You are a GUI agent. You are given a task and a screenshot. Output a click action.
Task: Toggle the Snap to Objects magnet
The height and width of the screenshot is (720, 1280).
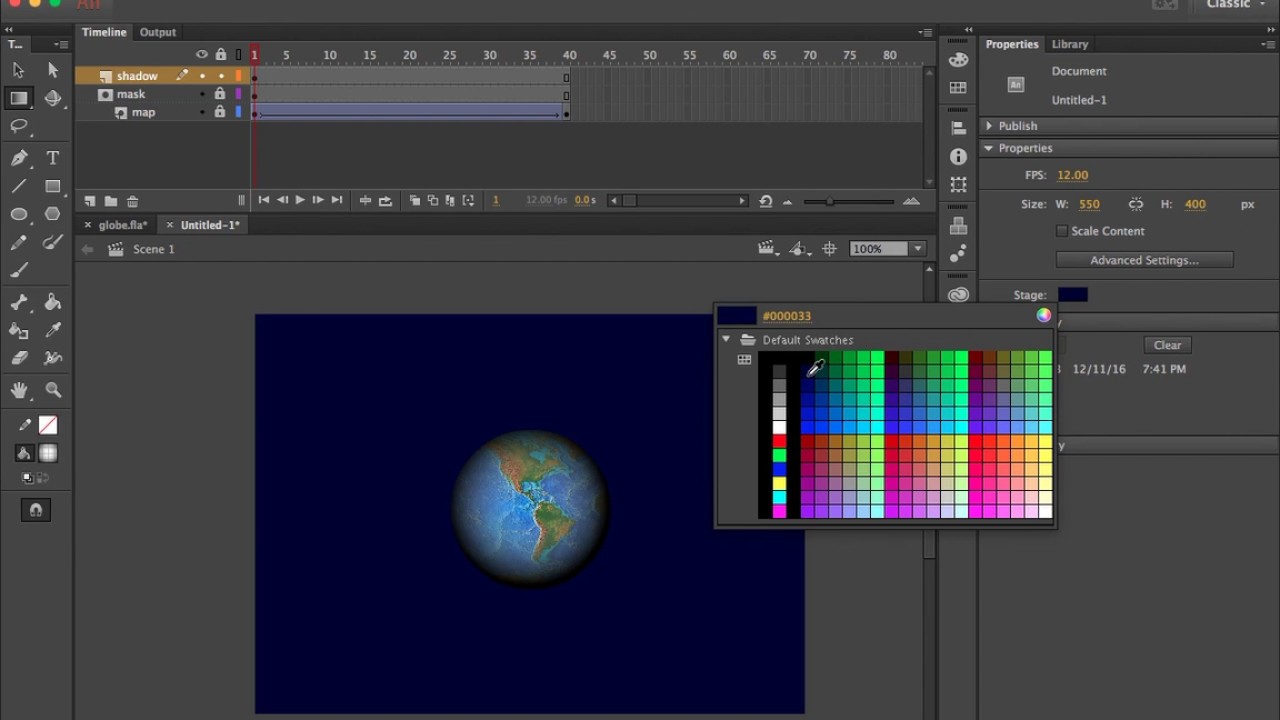click(36, 510)
